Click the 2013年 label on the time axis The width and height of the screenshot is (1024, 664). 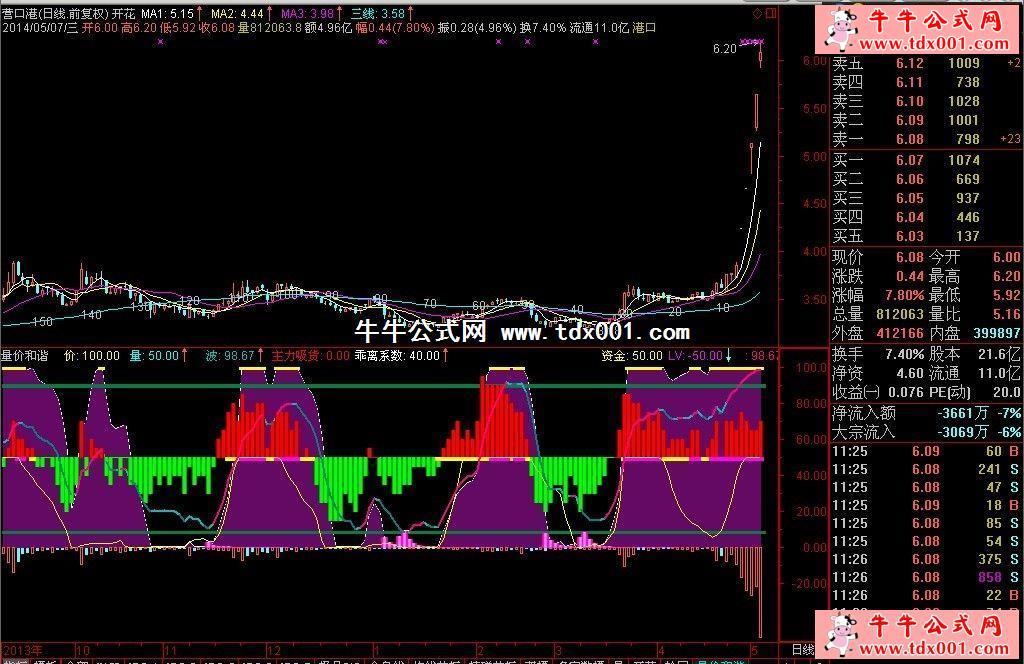point(21,650)
